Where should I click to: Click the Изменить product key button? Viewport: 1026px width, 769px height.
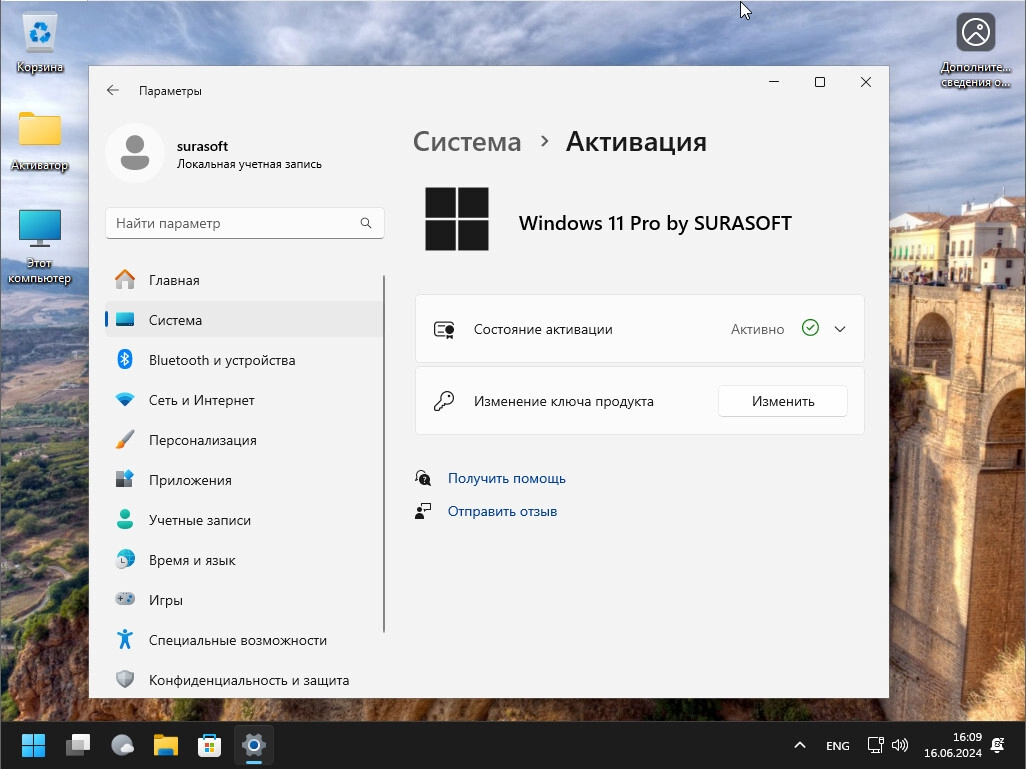tap(783, 401)
